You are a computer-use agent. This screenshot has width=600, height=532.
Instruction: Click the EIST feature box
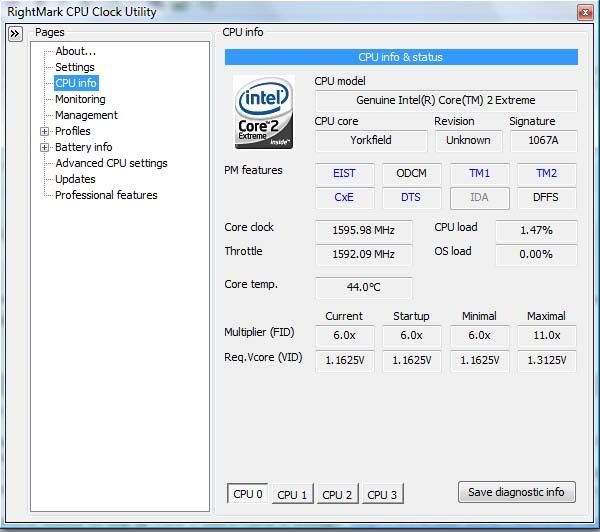coord(344,174)
